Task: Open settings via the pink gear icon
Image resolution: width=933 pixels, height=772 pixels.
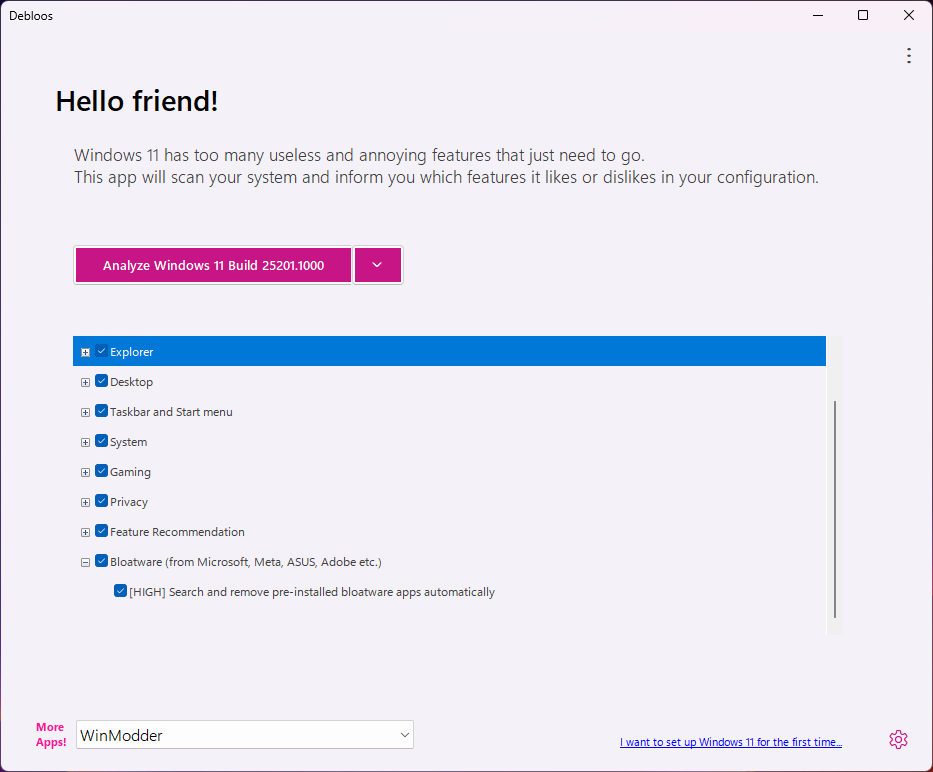Action: pyautogui.click(x=898, y=740)
